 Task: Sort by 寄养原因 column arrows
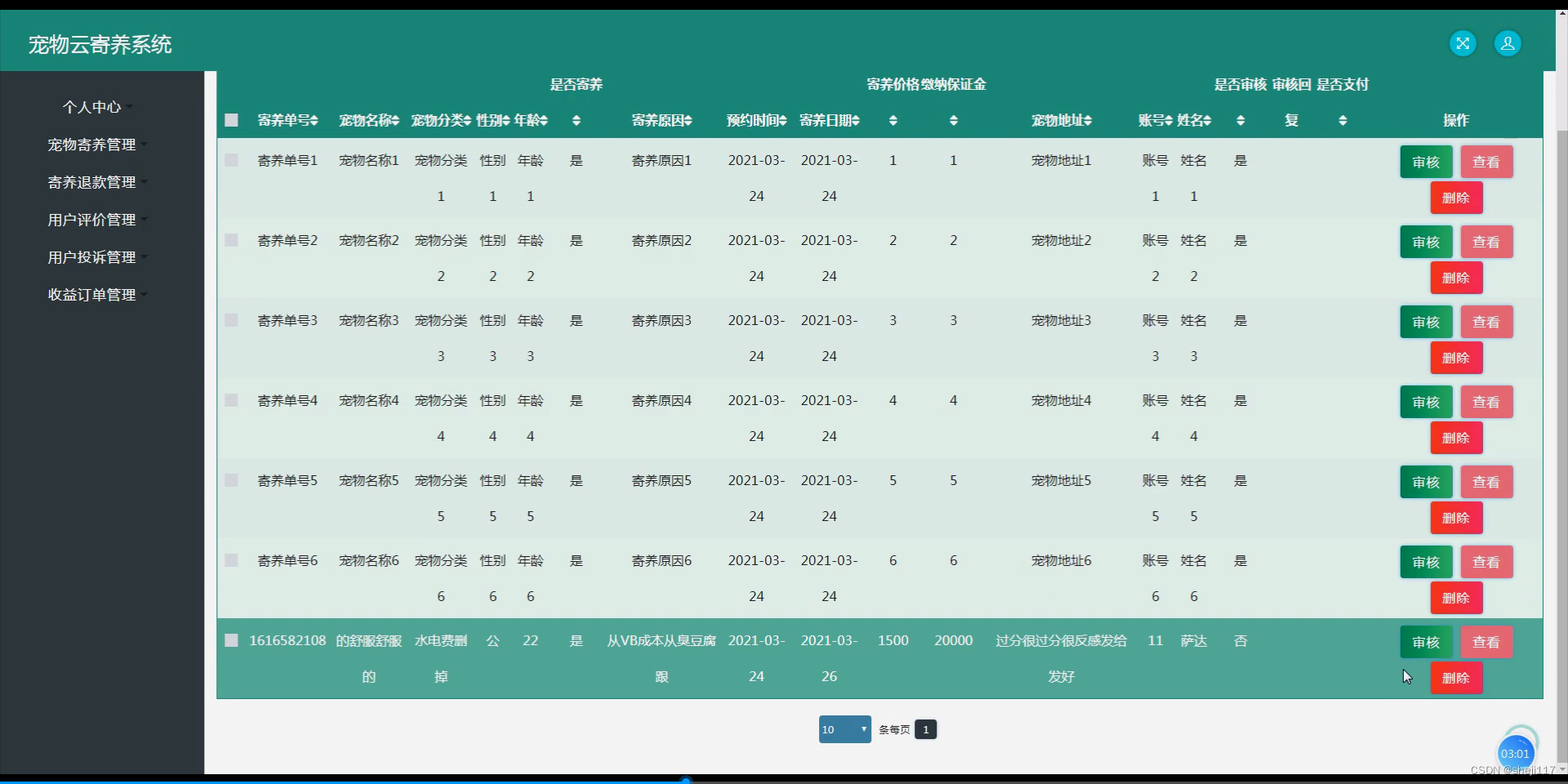tap(688, 121)
